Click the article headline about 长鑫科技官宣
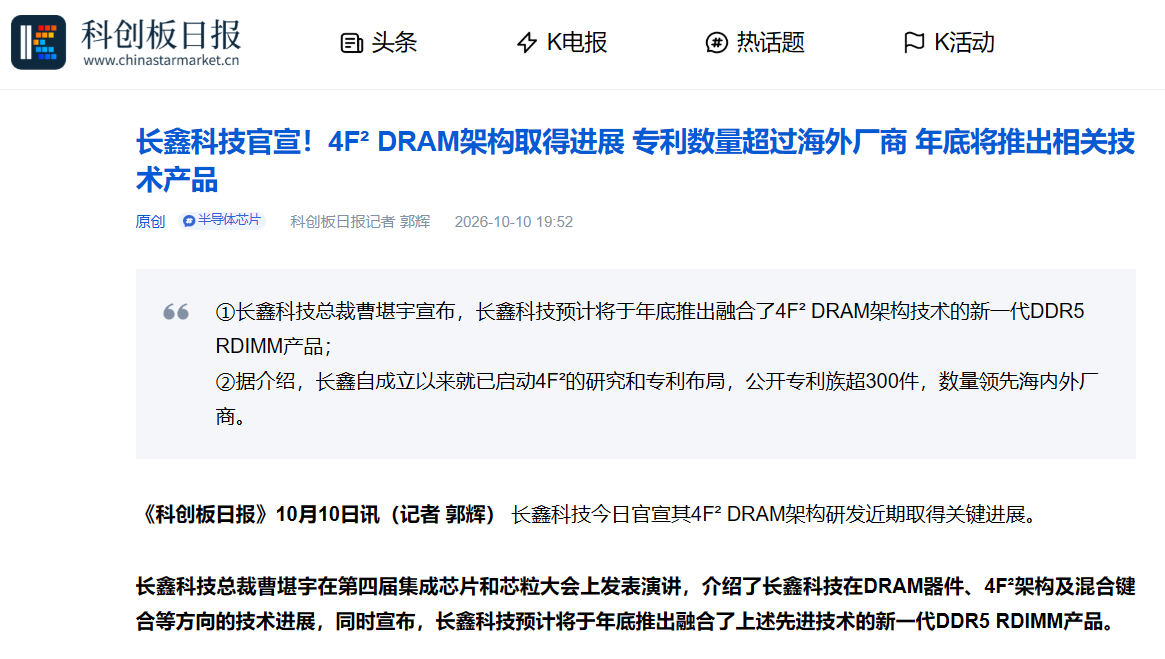Image resolution: width=1165 pixels, height=659 pixels. coord(635,160)
